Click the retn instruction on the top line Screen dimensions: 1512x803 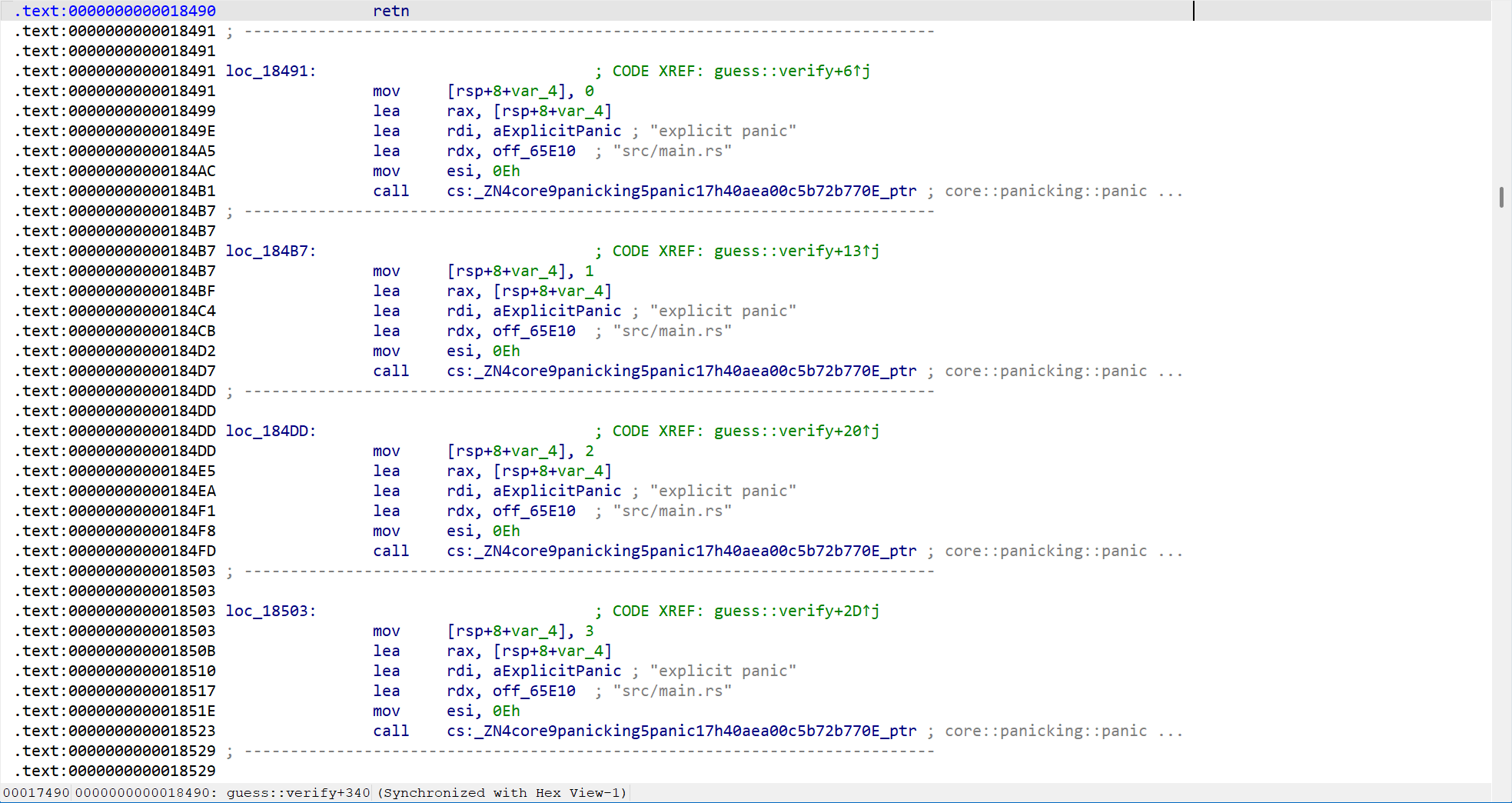pyautogui.click(x=390, y=11)
